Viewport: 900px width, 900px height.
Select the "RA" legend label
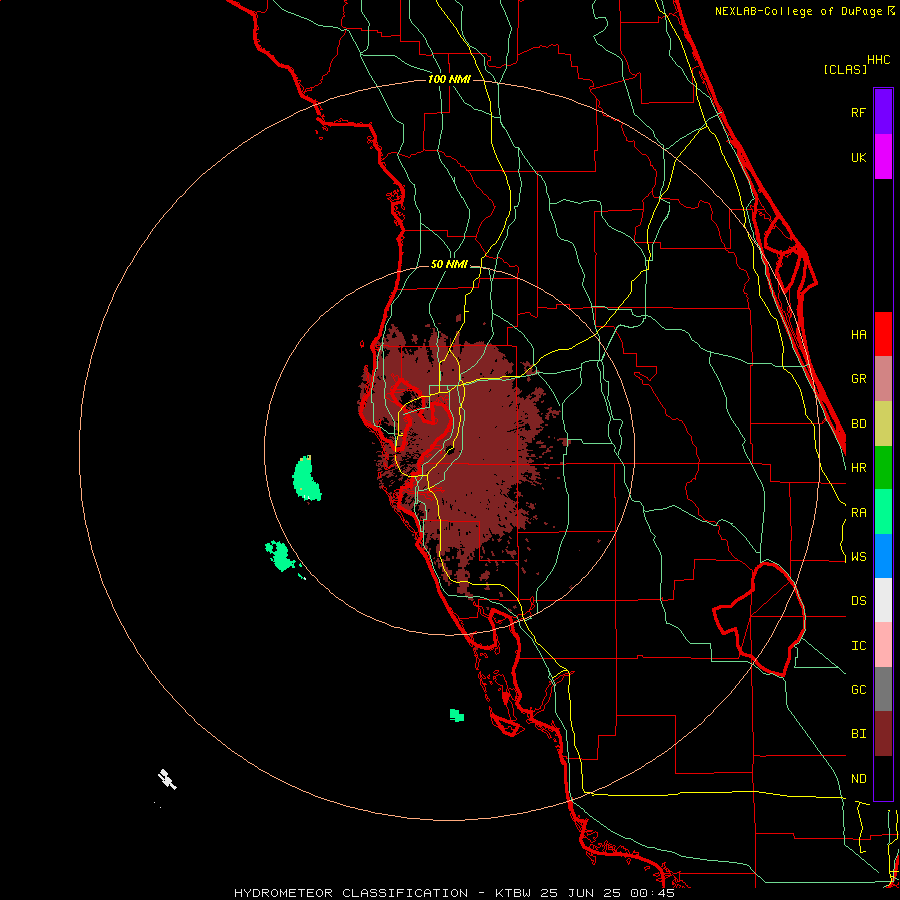[x=858, y=513]
